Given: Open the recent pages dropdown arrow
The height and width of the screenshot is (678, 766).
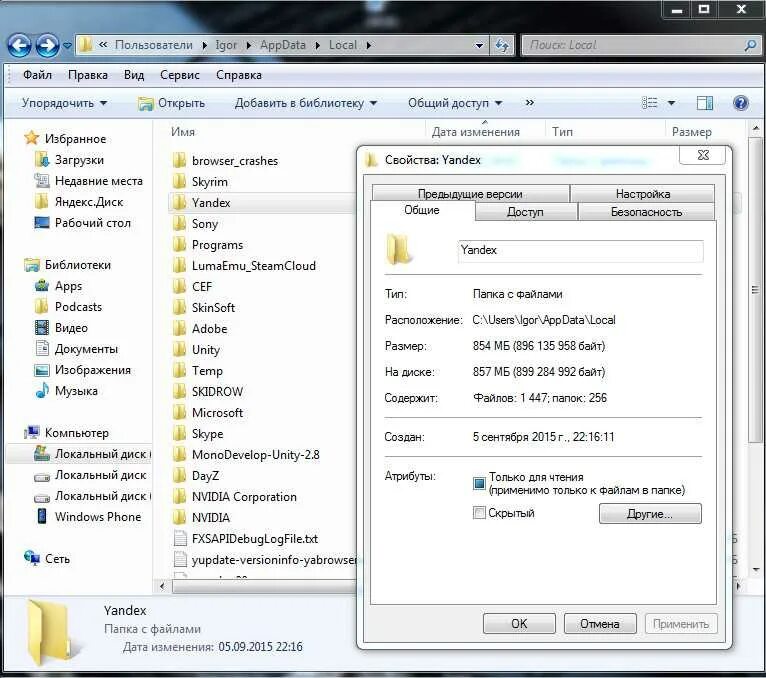Looking at the screenshot, I should pos(67,46).
